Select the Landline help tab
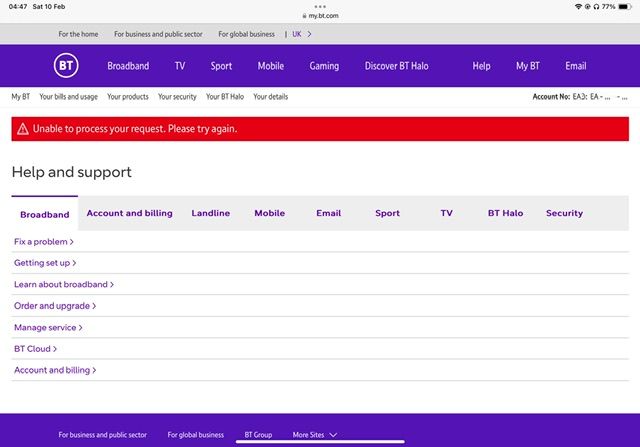Viewport: 640px width, 447px height. click(210, 213)
